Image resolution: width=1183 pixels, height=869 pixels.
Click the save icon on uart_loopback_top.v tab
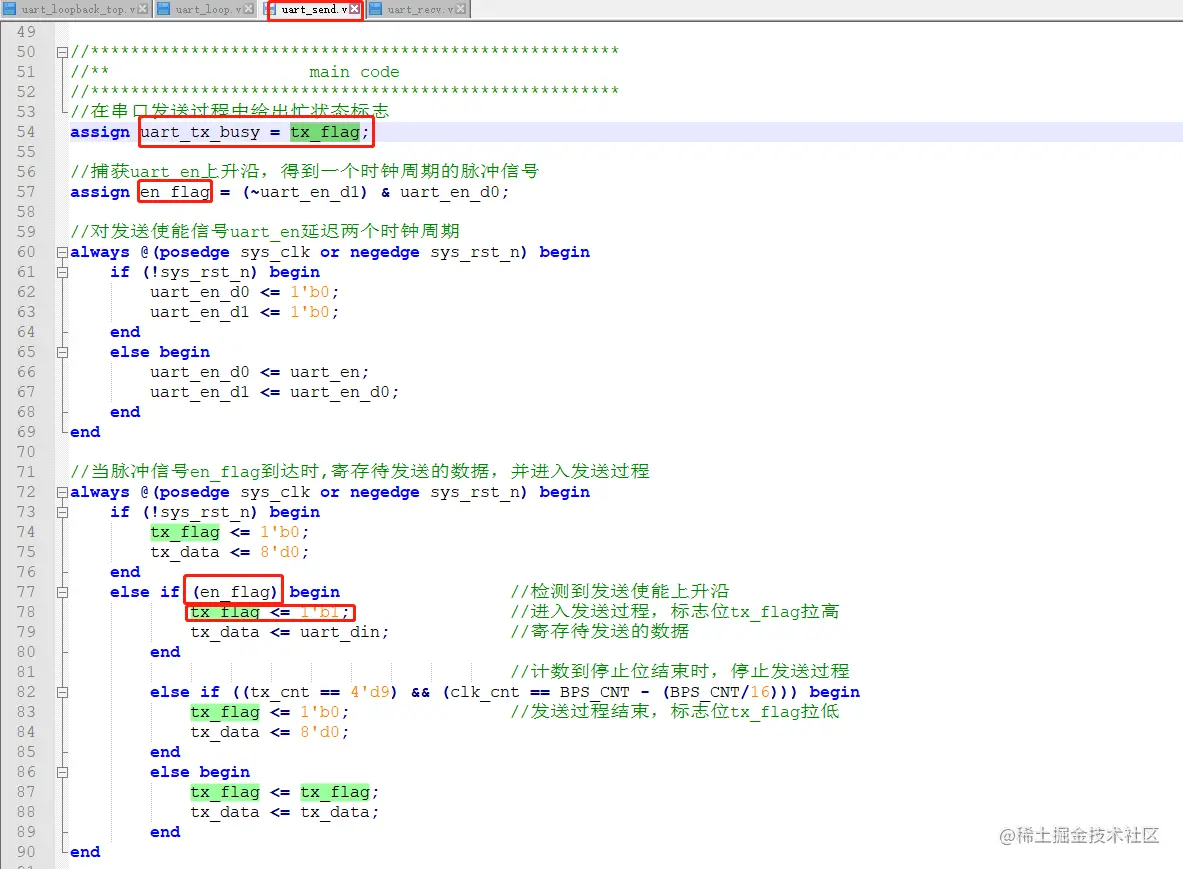tap(11, 9)
